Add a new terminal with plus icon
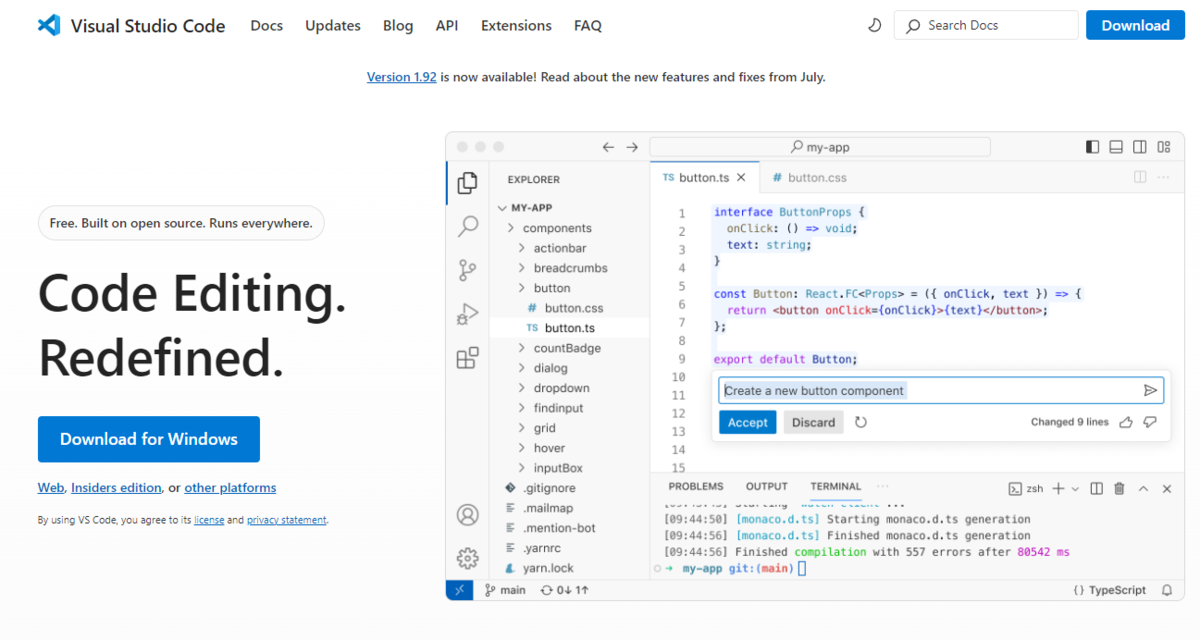Screen dimensions: 1200x640 tap(1058, 488)
